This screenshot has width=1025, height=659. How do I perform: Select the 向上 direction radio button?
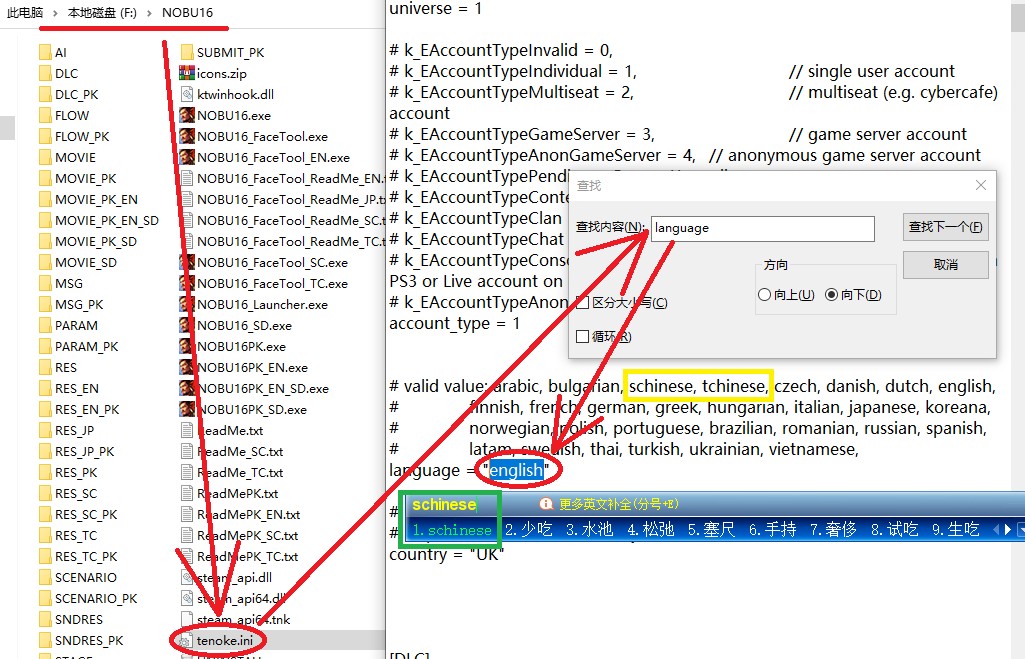tap(764, 295)
